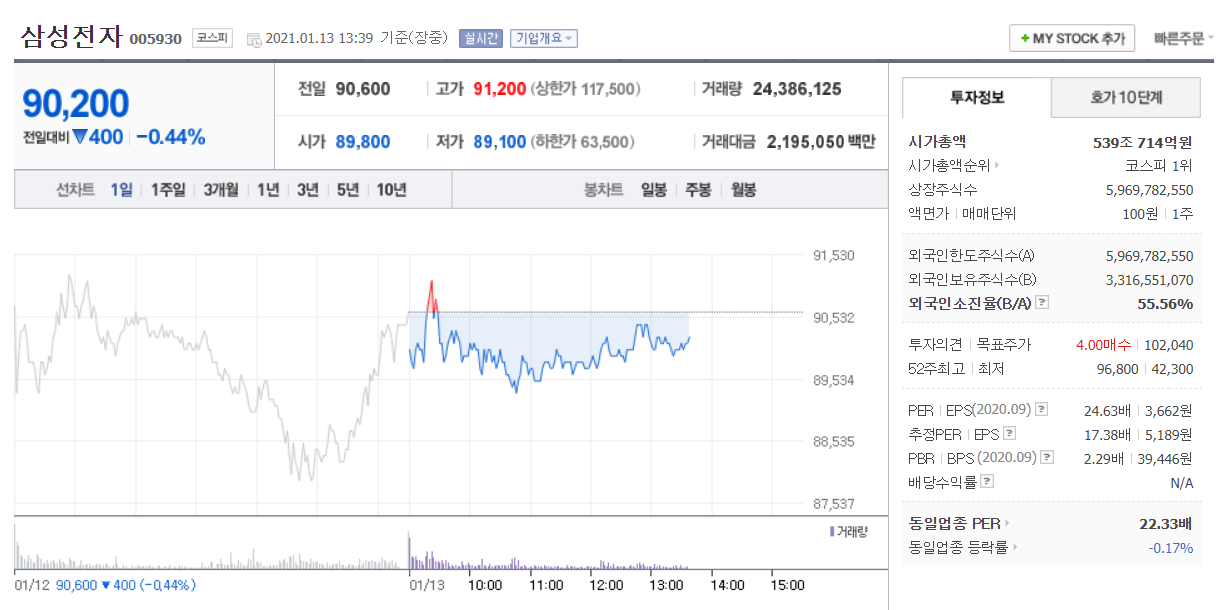Click the blue down-triangle beside 400
The height and width of the screenshot is (610, 1227).
point(79,137)
